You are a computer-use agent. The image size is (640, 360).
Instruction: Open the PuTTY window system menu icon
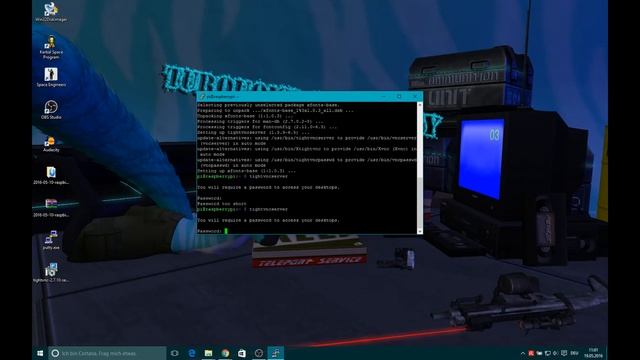pos(202,97)
